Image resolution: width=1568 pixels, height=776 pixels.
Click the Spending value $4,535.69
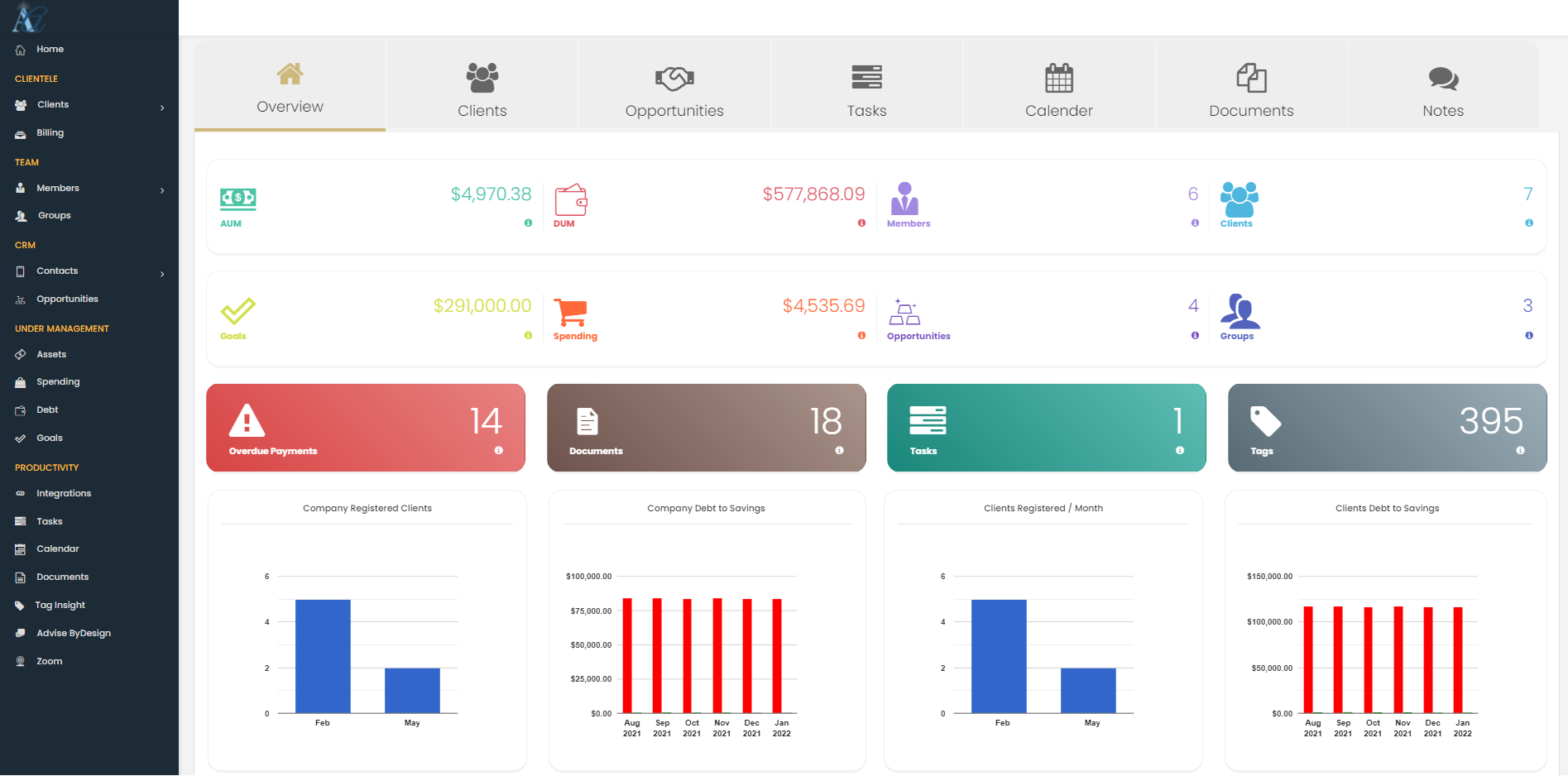(x=824, y=306)
